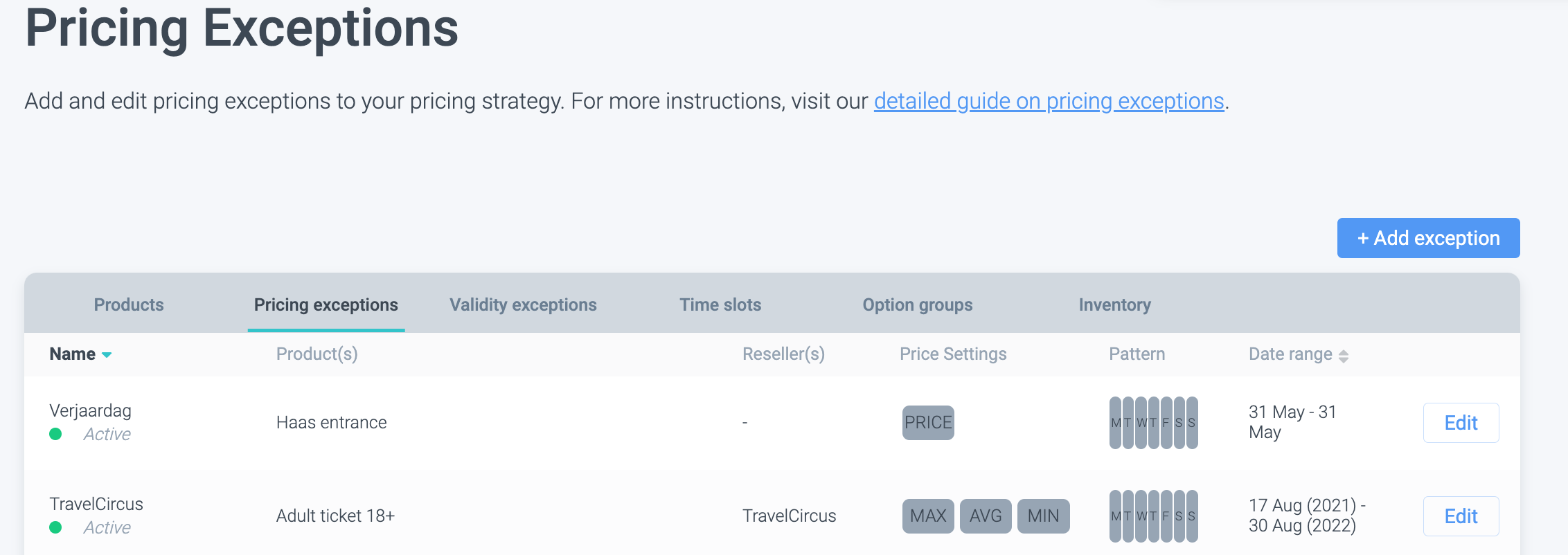Click the Monday pattern pill in Verjaardag row
This screenshot has height=555, width=1568.
tap(1116, 423)
